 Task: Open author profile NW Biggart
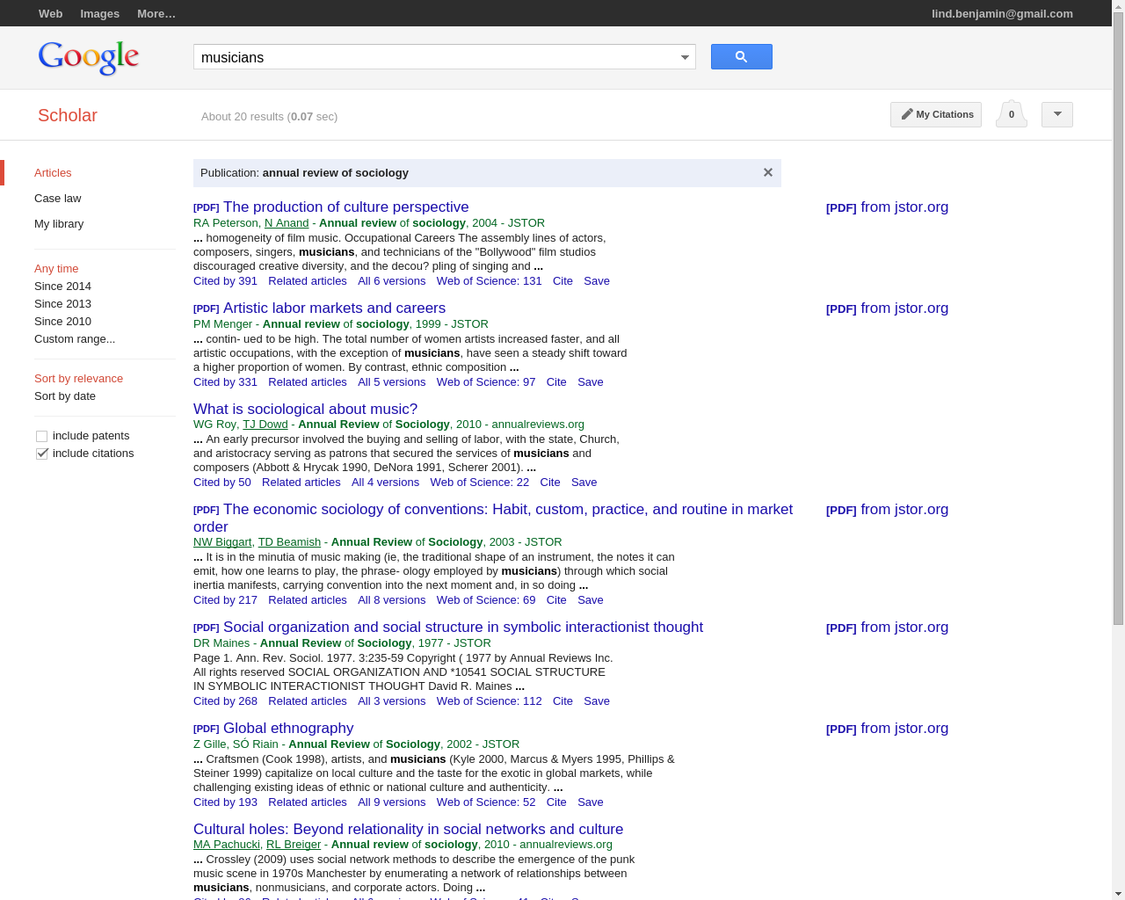[222, 542]
